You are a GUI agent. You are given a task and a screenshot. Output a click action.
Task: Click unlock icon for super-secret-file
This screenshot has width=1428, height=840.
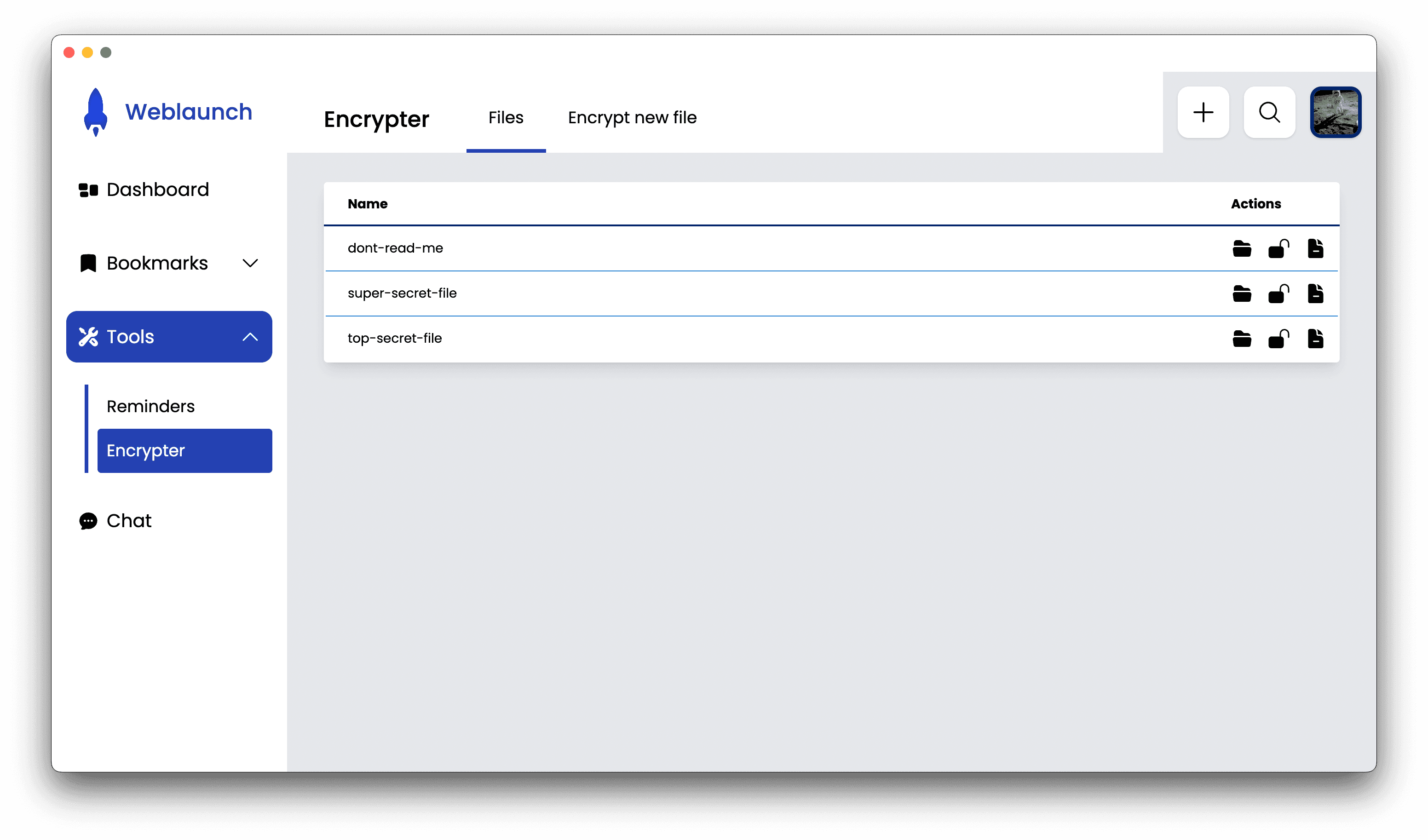pos(1278,293)
